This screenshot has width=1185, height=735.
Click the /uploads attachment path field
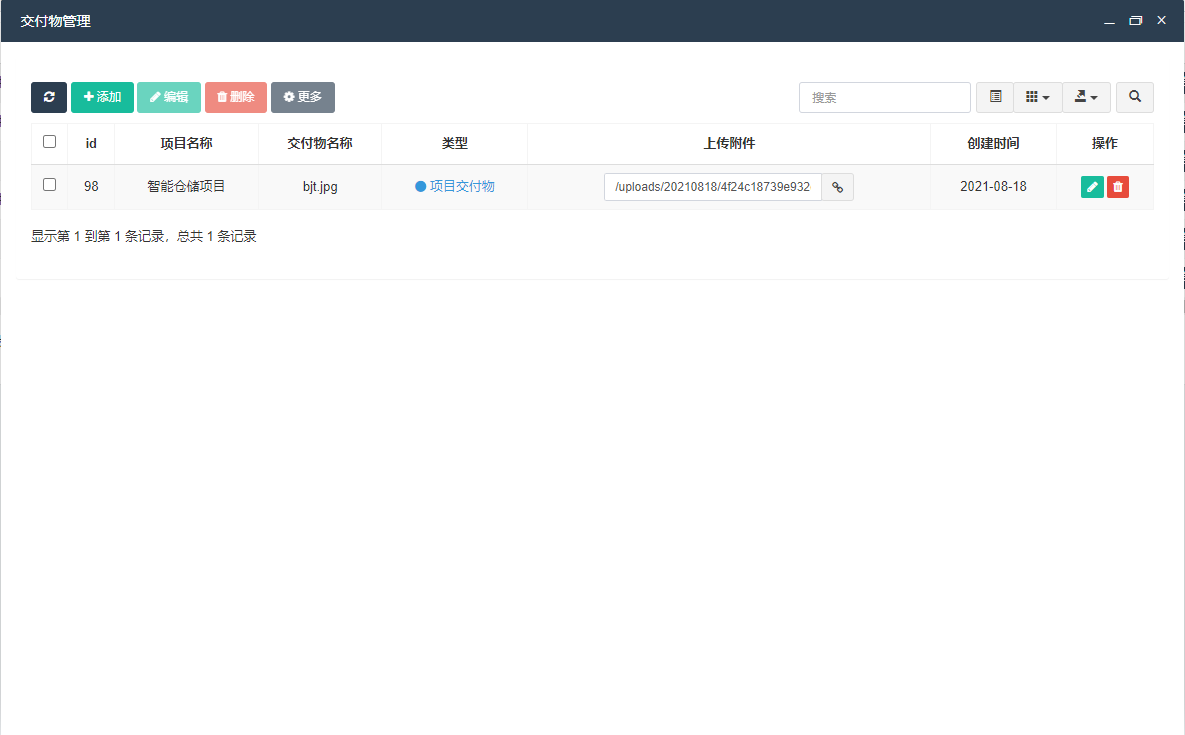[713, 187]
